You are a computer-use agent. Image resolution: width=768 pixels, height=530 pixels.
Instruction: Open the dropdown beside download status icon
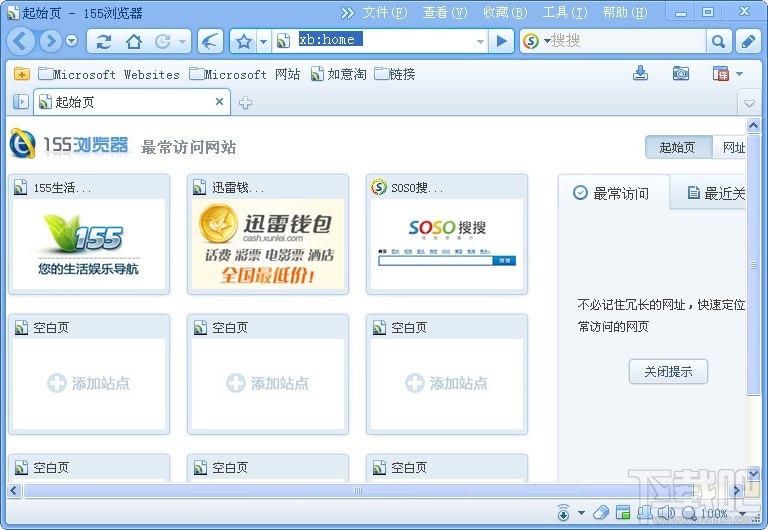click(x=581, y=513)
